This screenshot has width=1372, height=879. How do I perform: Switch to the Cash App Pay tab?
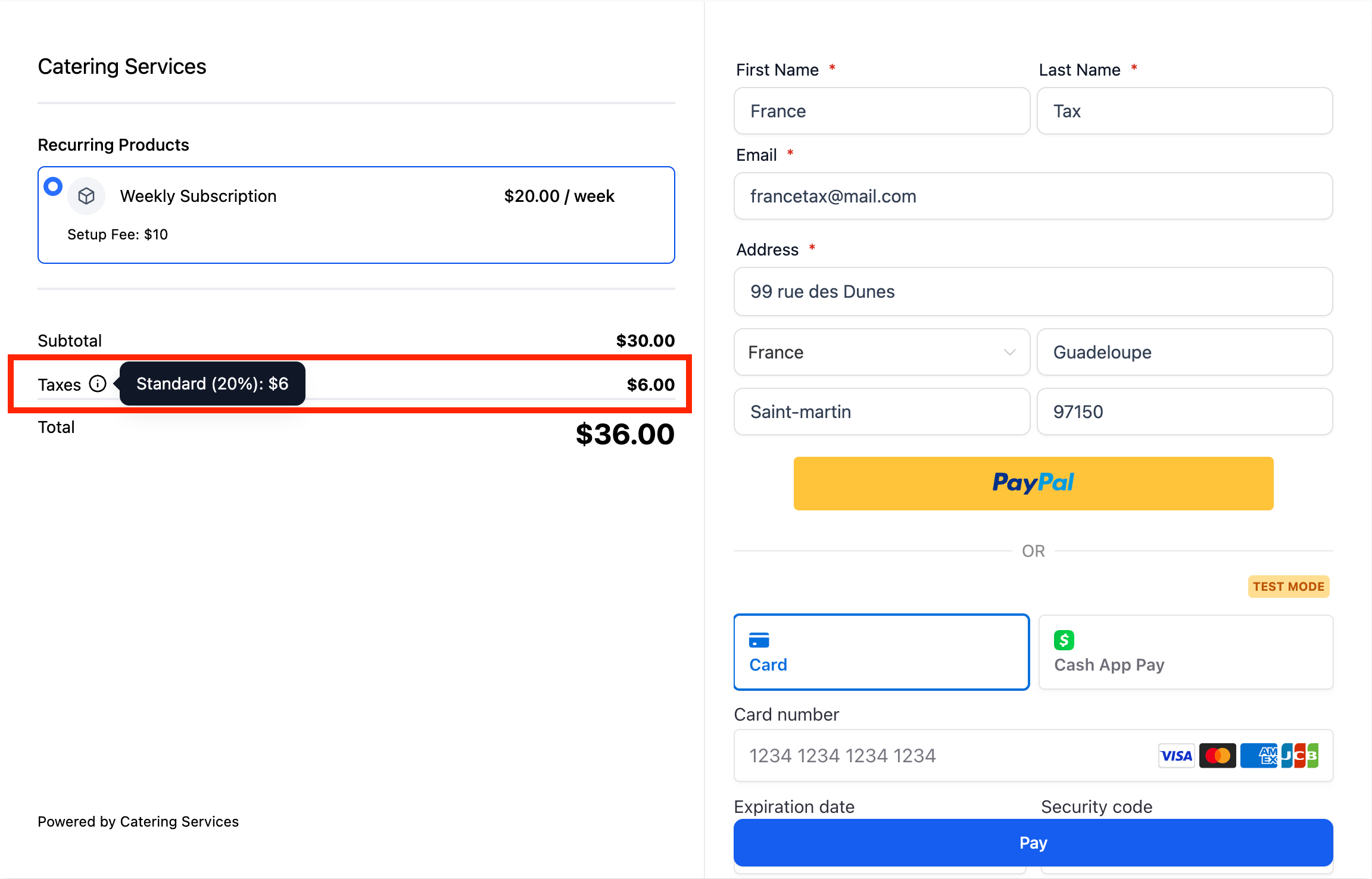[1186, 652]
